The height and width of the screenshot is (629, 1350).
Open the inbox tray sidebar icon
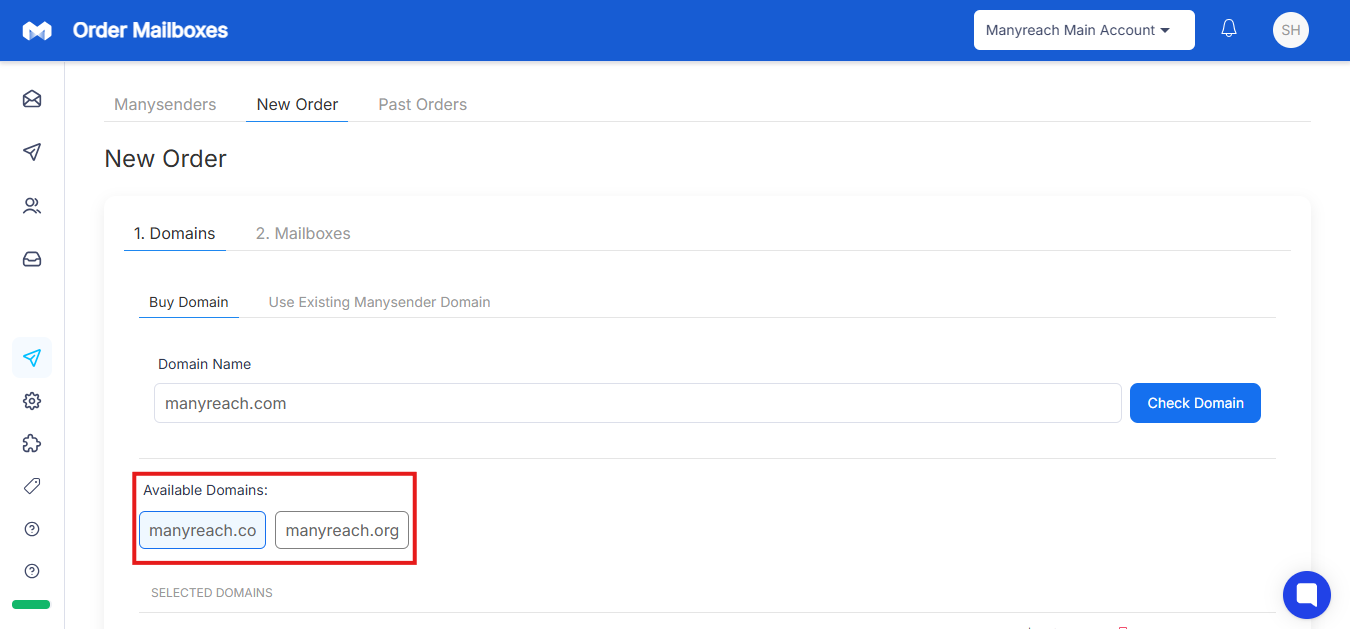click(x=32, y=259)
